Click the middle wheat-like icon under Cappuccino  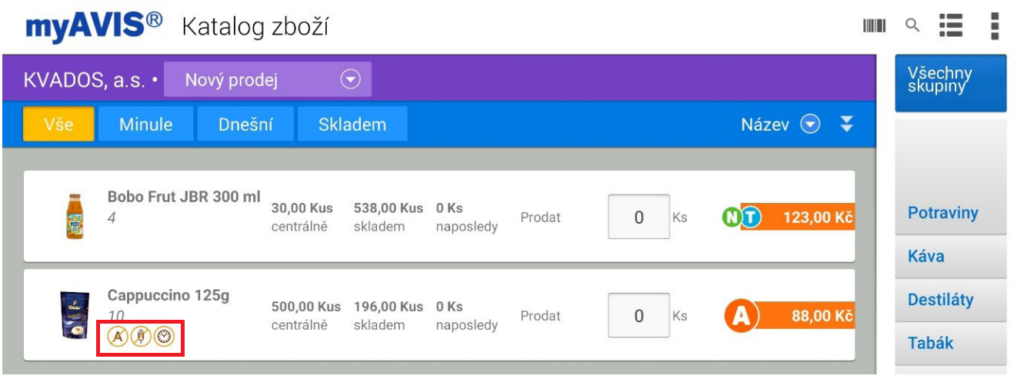141,337
